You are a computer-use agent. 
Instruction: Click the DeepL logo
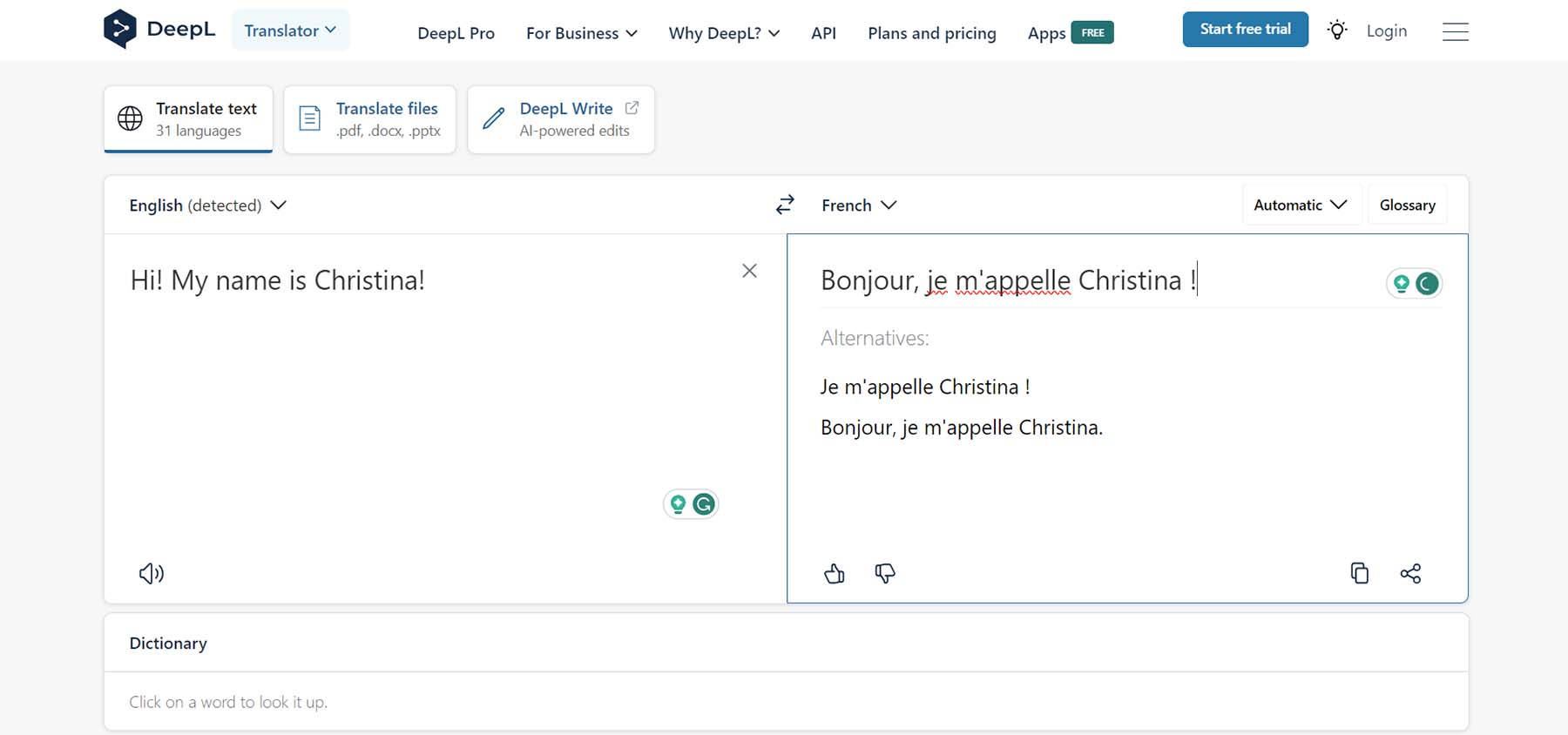coord(159,30)
